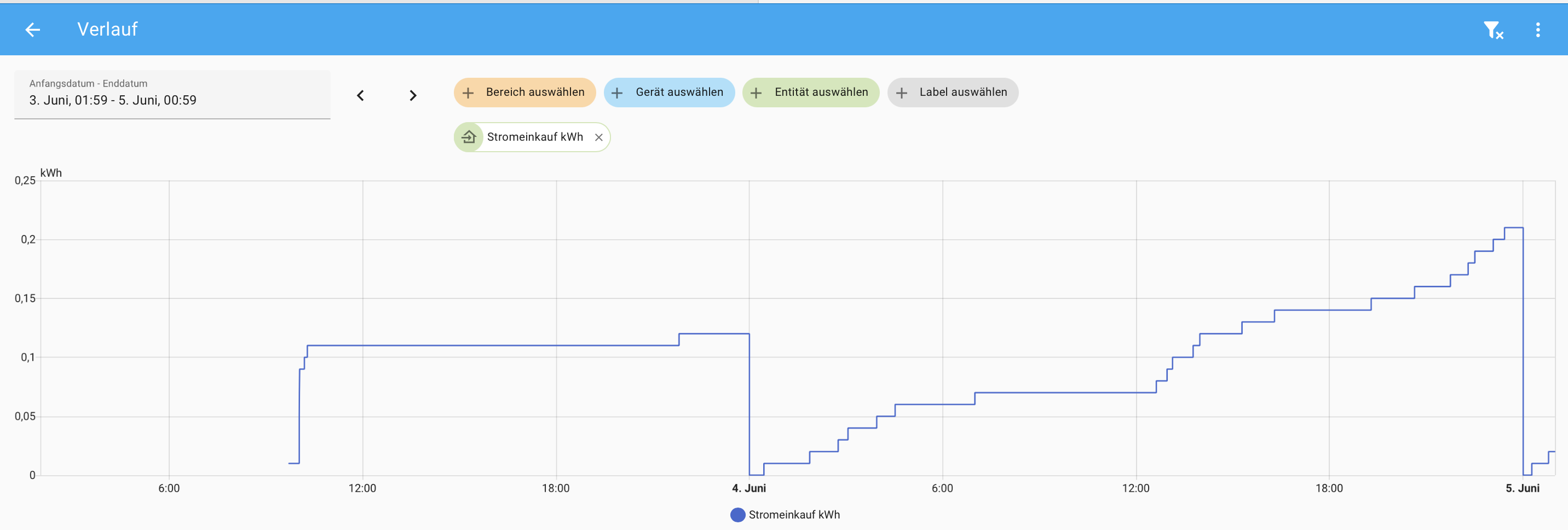1568x530 pixels.
Task: Toggle Stromeinkauf kWh series in chart legend
Action: [793, 515]
